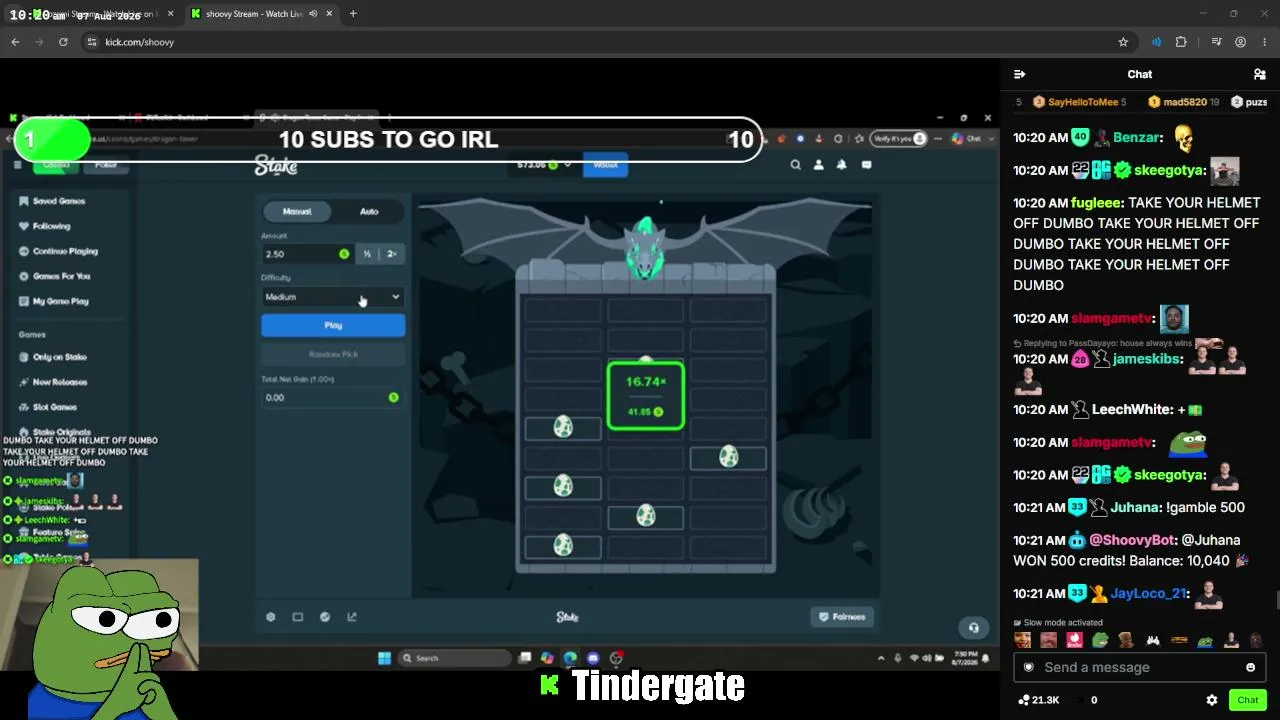The width and height of the screenshot is (1280, 720).
Task: Open the Stake Wallet button
Action: point(605,165)
